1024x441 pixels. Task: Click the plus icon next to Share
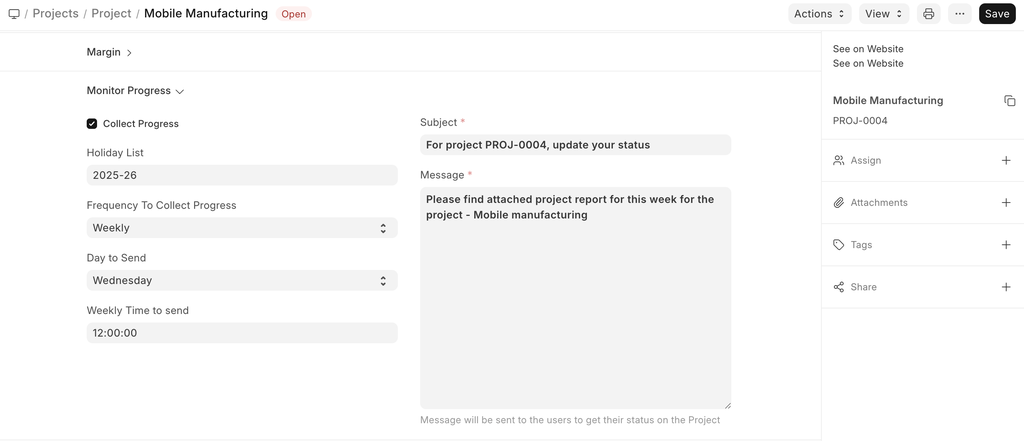(1006, 287)
